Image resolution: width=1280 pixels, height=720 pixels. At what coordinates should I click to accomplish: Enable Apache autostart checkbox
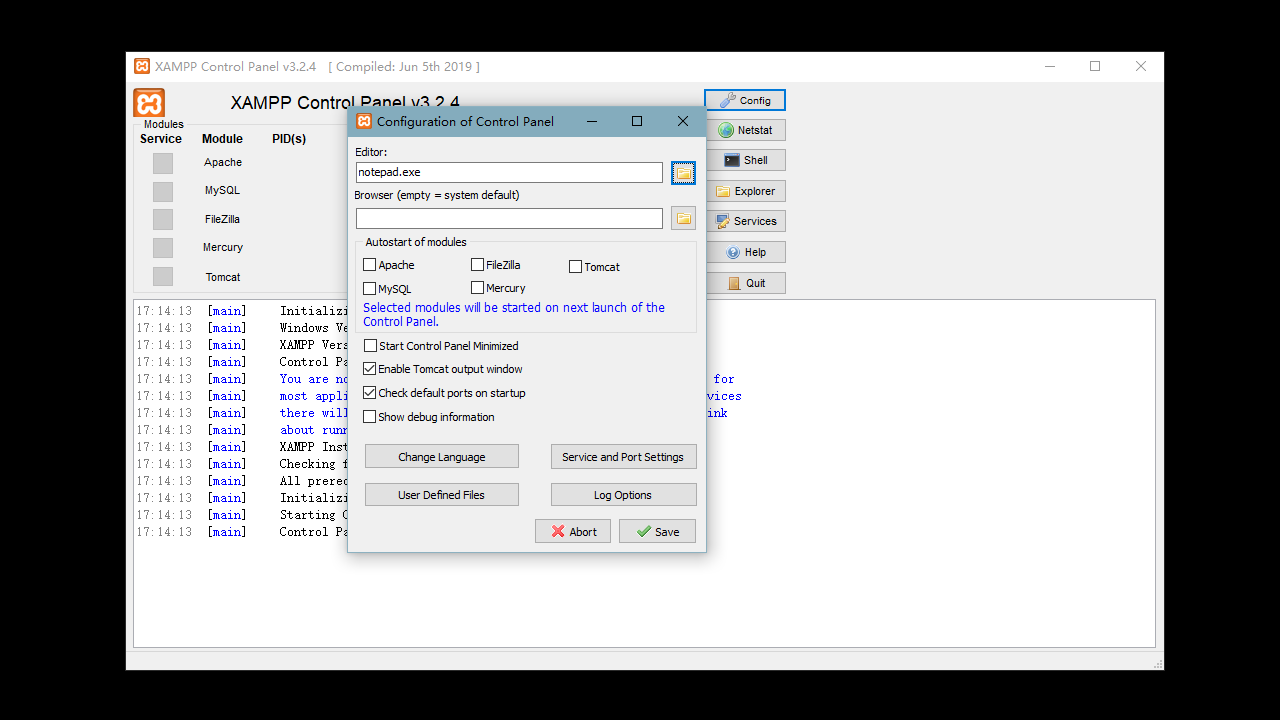[370, 265]
